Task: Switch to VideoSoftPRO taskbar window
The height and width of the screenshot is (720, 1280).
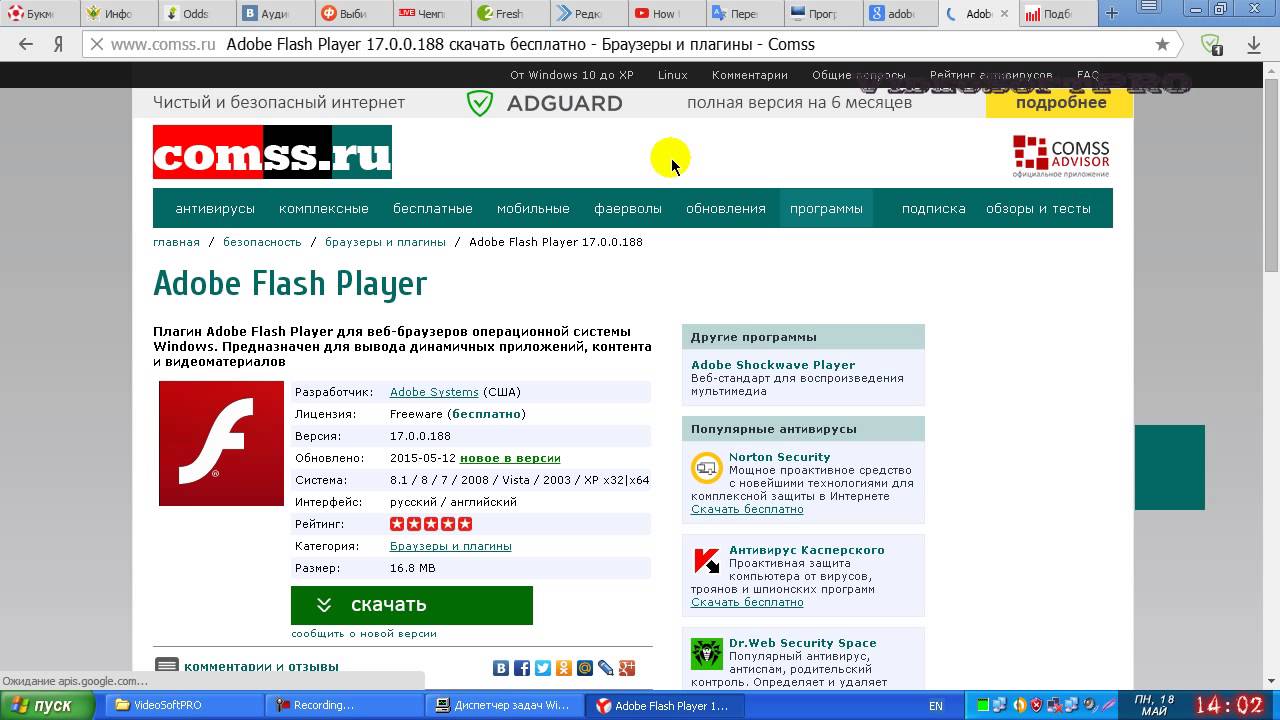Action: coord(186,705)
